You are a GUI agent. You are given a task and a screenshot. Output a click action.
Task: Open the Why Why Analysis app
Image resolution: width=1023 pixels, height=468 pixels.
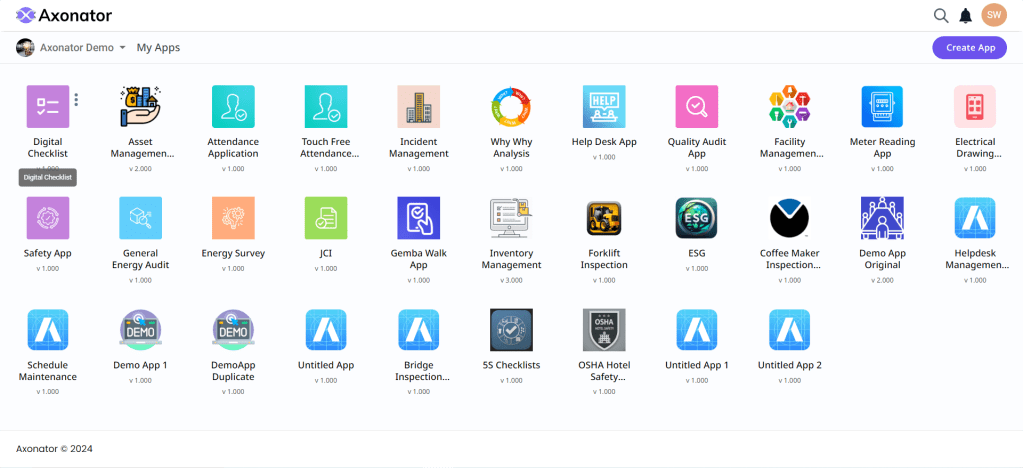click(x=511, y=106)
